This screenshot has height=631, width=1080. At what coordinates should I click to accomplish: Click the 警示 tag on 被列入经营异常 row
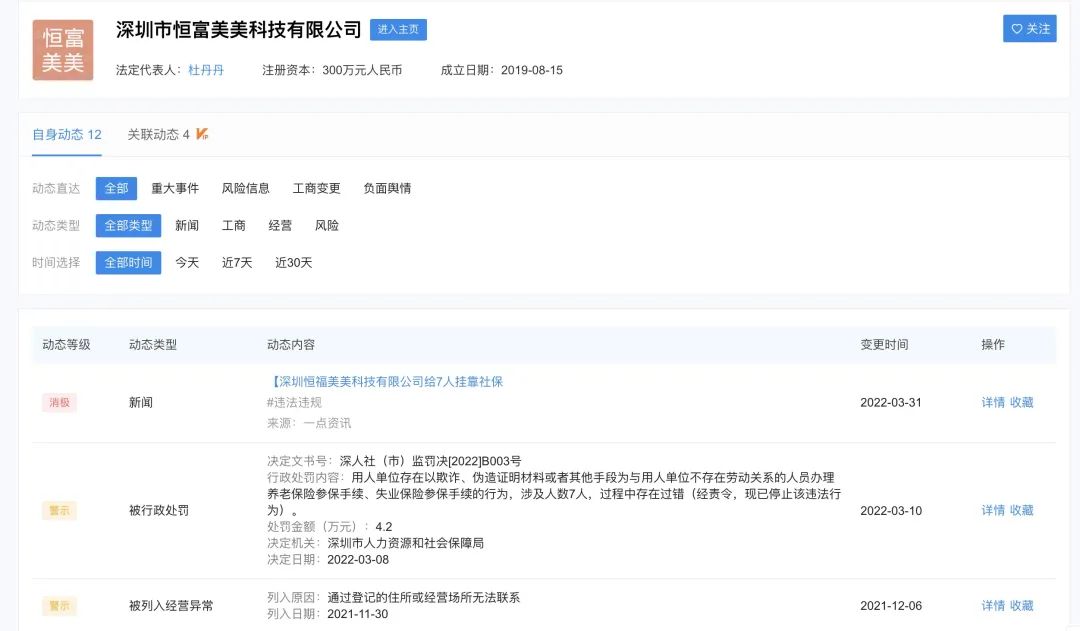point(59,606)
